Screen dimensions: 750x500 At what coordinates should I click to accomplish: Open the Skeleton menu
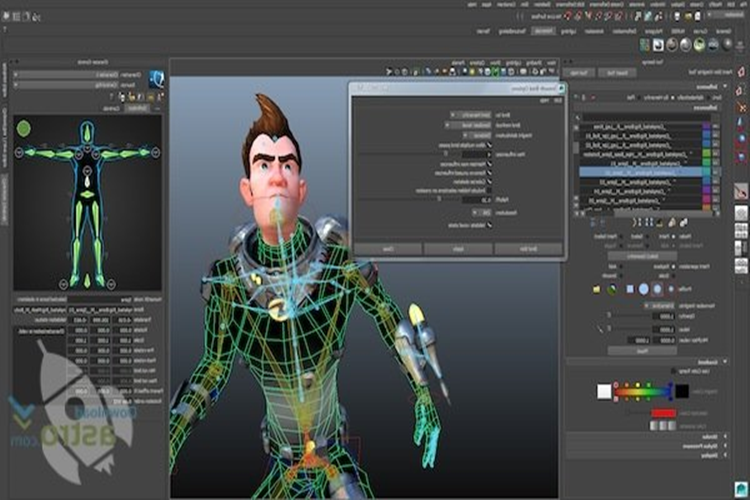[x=542, y=4]
